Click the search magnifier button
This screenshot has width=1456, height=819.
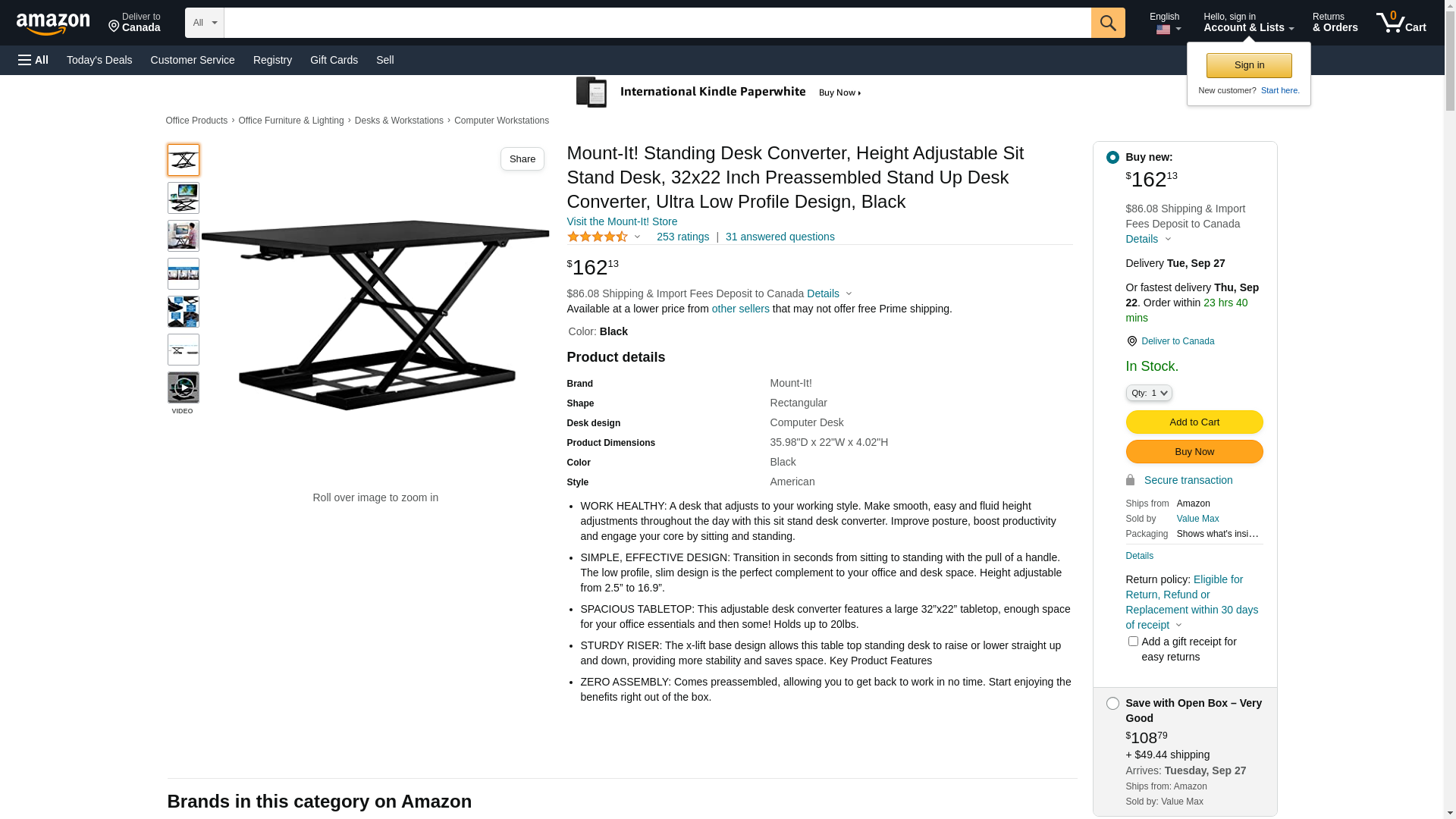(x=1108, y=23)
